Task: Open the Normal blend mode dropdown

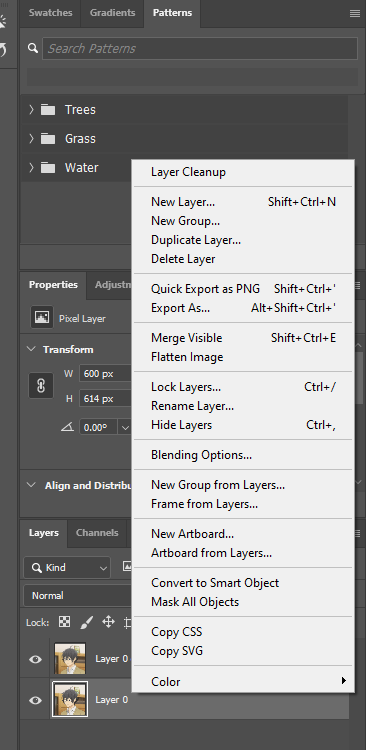Action: pos(78,596)
